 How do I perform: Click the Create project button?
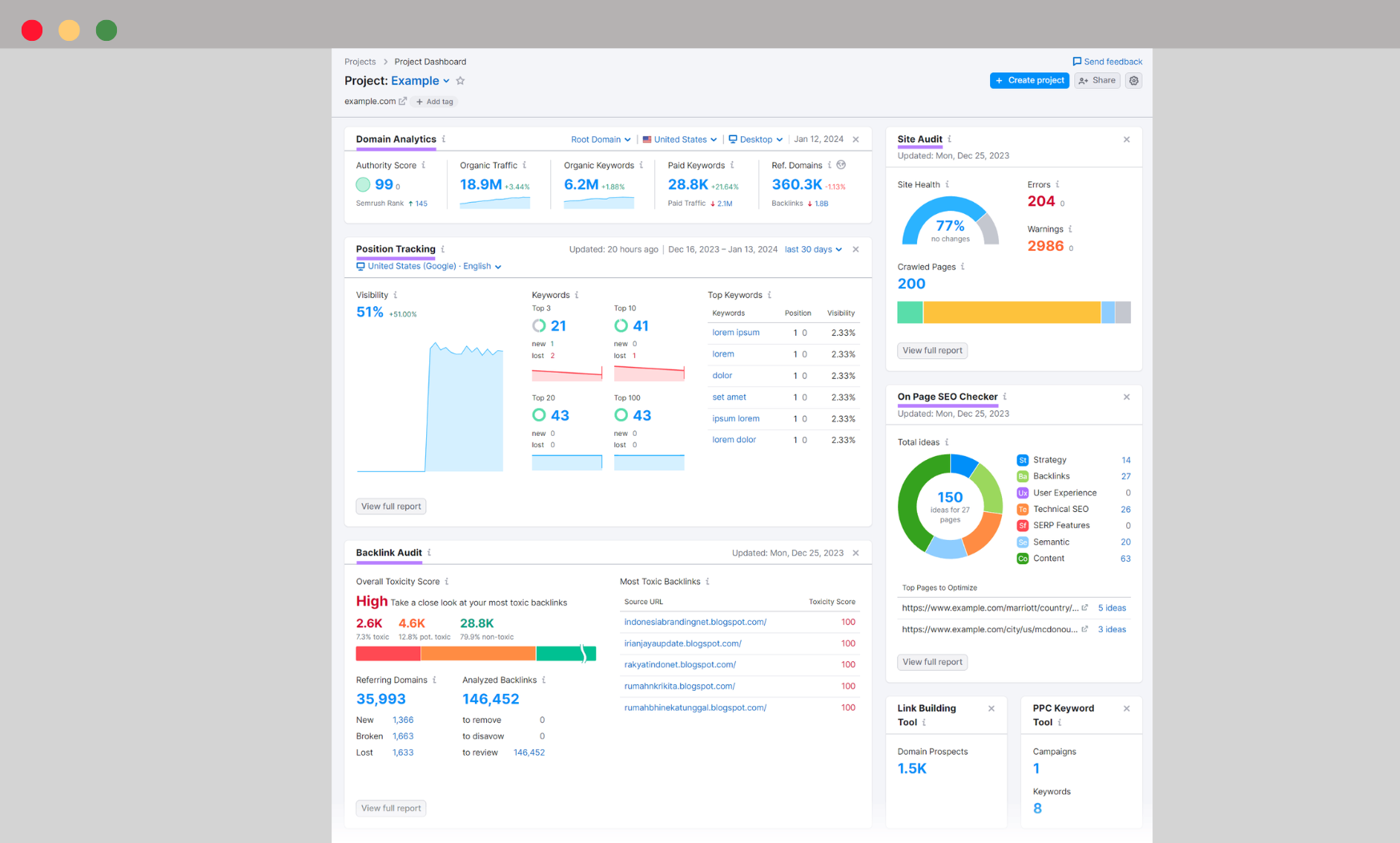pyautogui.click(x=1029, y=80)
